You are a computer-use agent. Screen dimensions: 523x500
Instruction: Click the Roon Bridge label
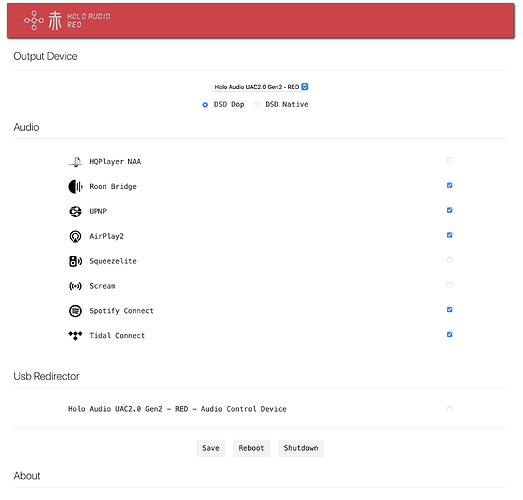[113, 187]
